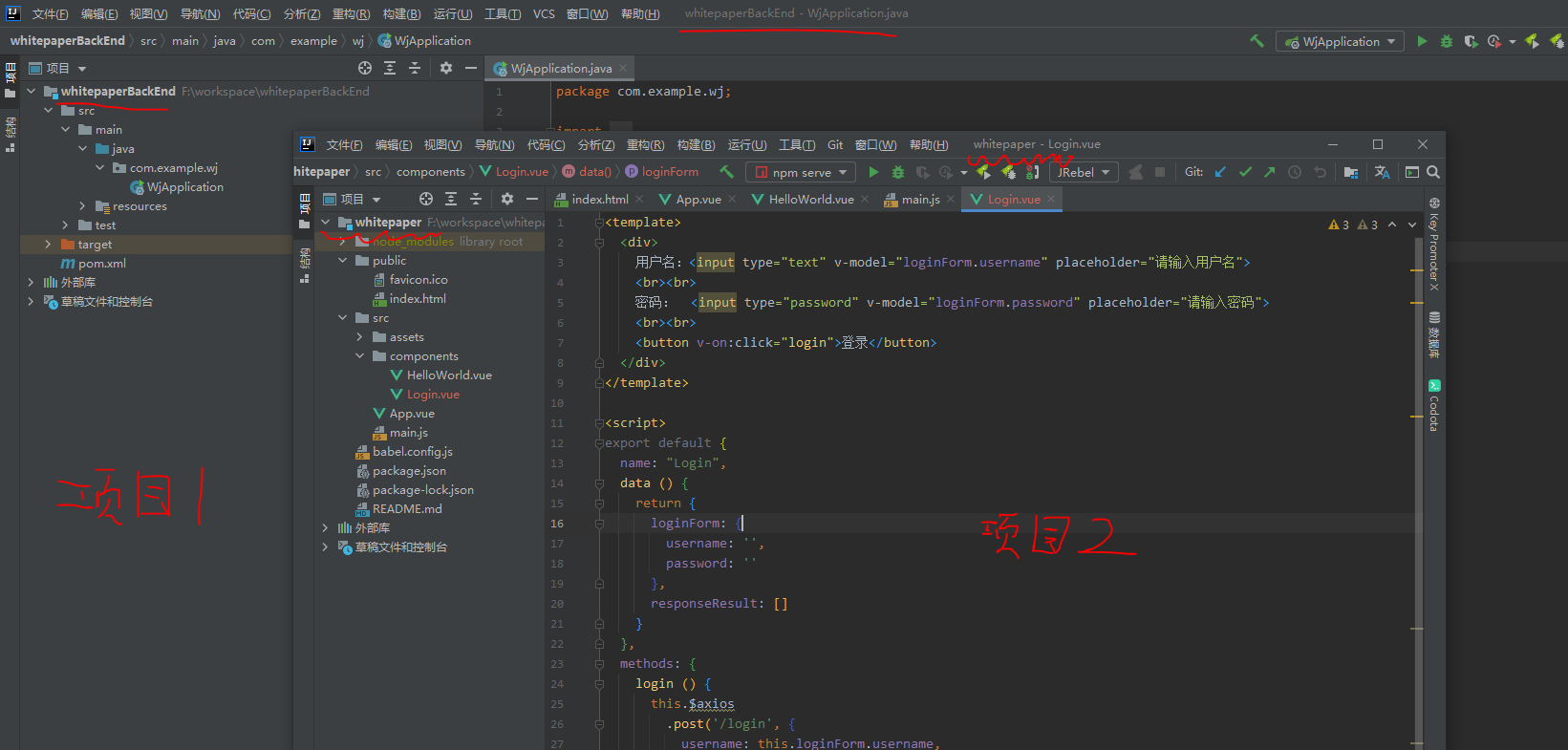Switch to HelloWorld.vue editor tab

[x=811, y=199]
